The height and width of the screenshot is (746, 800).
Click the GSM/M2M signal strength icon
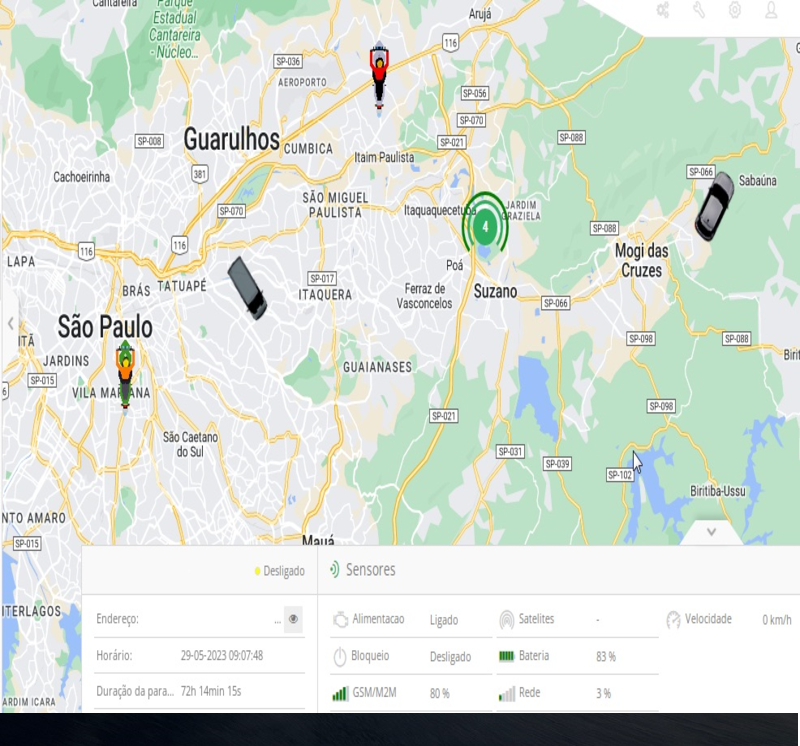click(x=340, y=693)
